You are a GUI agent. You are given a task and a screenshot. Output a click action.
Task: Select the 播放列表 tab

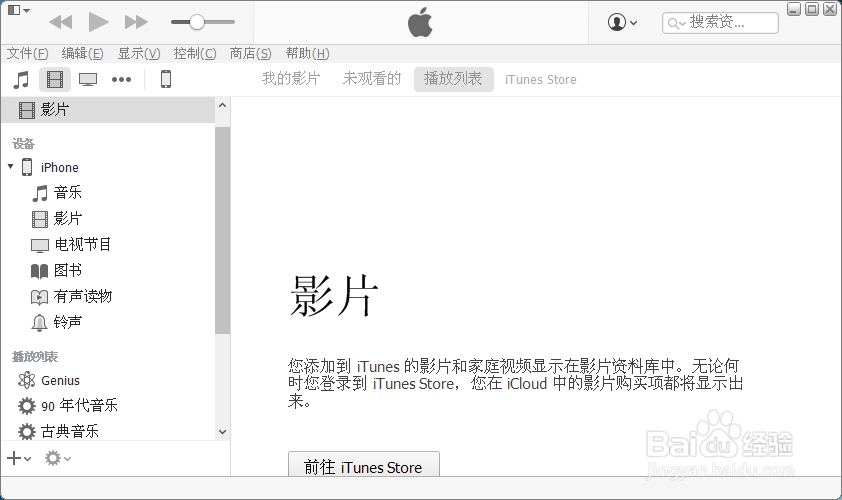454,79
